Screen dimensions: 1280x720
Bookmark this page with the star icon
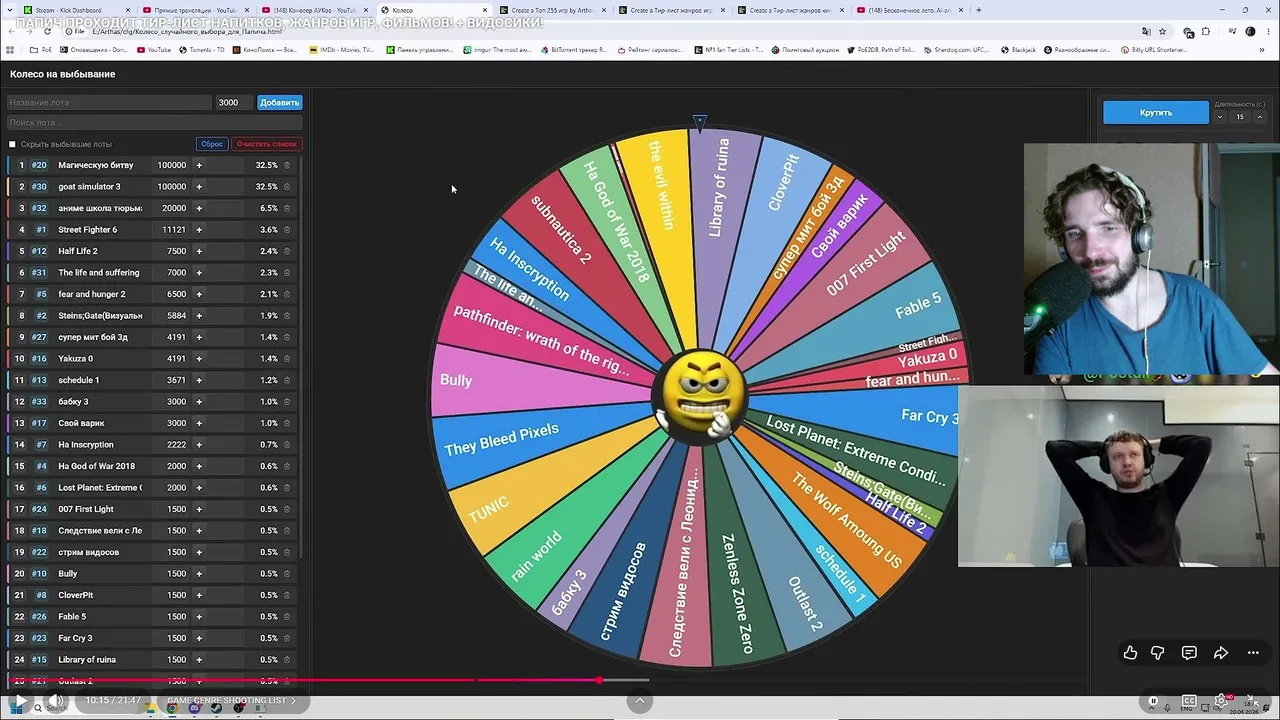point(1162,32)
